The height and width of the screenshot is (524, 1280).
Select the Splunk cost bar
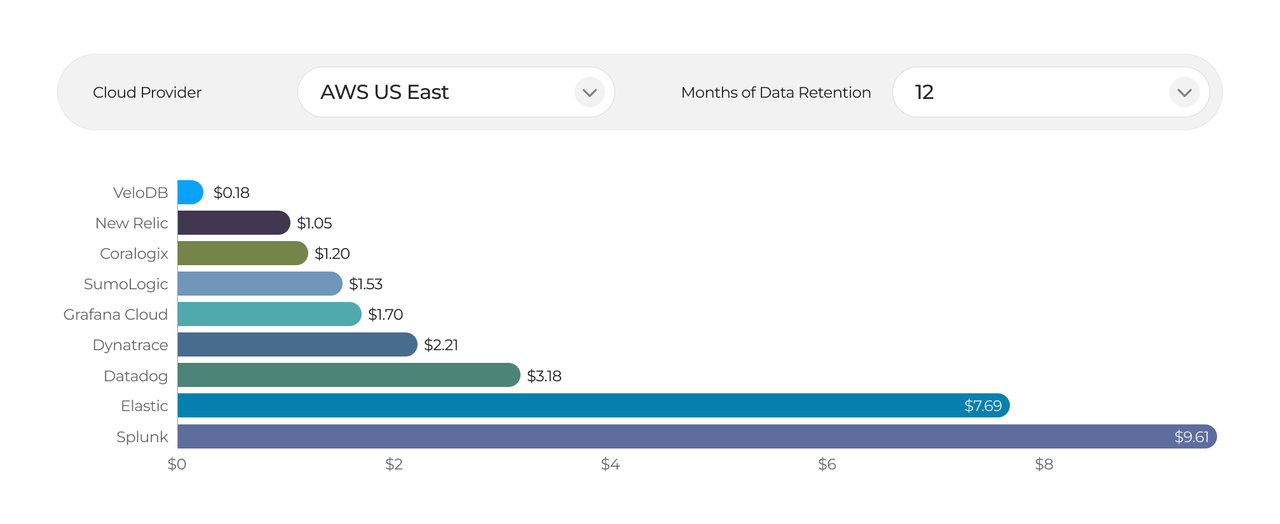[670, 437]
